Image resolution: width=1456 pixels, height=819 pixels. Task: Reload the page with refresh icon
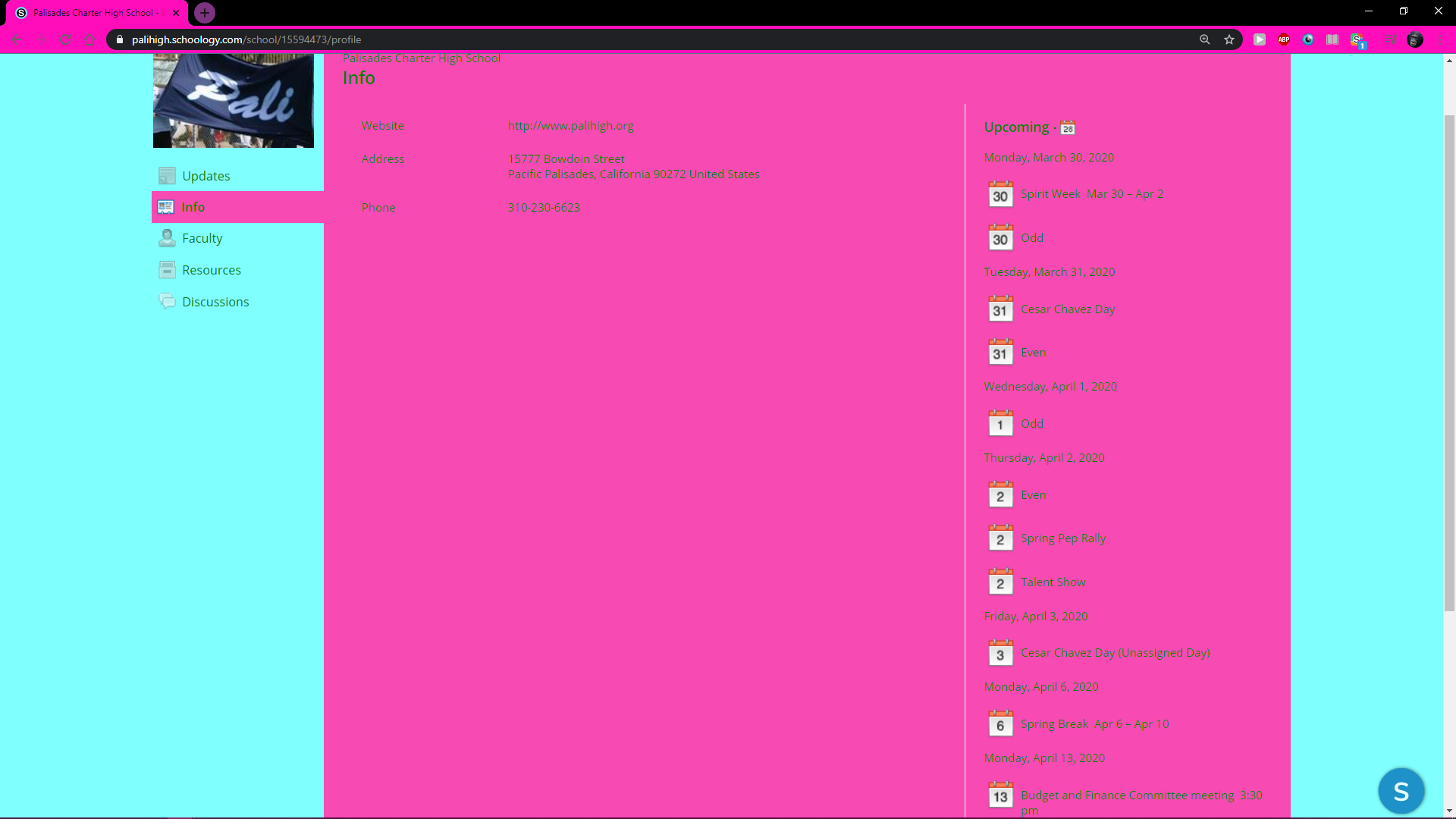(x=65, y=39)
